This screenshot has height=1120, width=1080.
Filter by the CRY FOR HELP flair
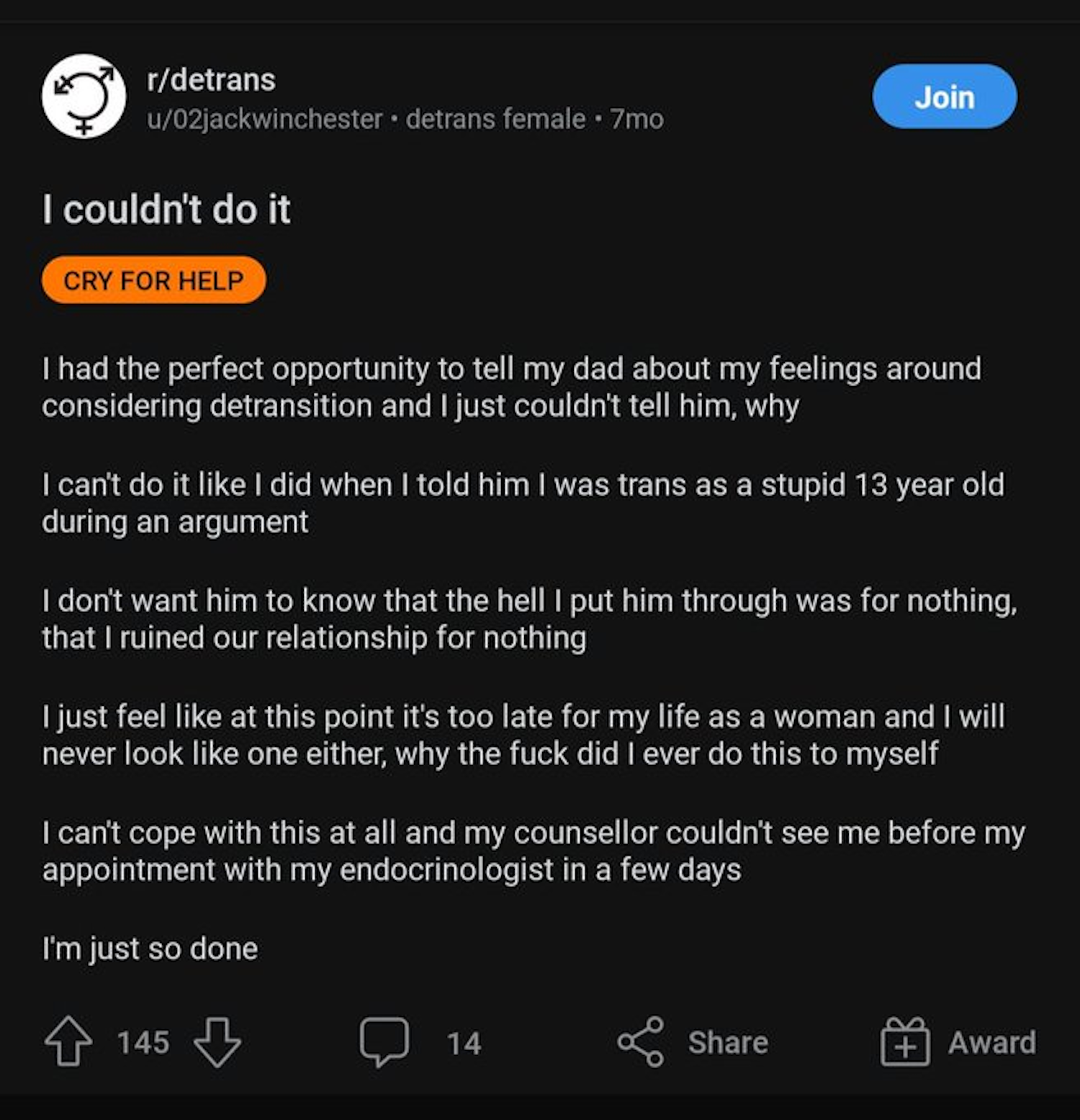[153, 280]
